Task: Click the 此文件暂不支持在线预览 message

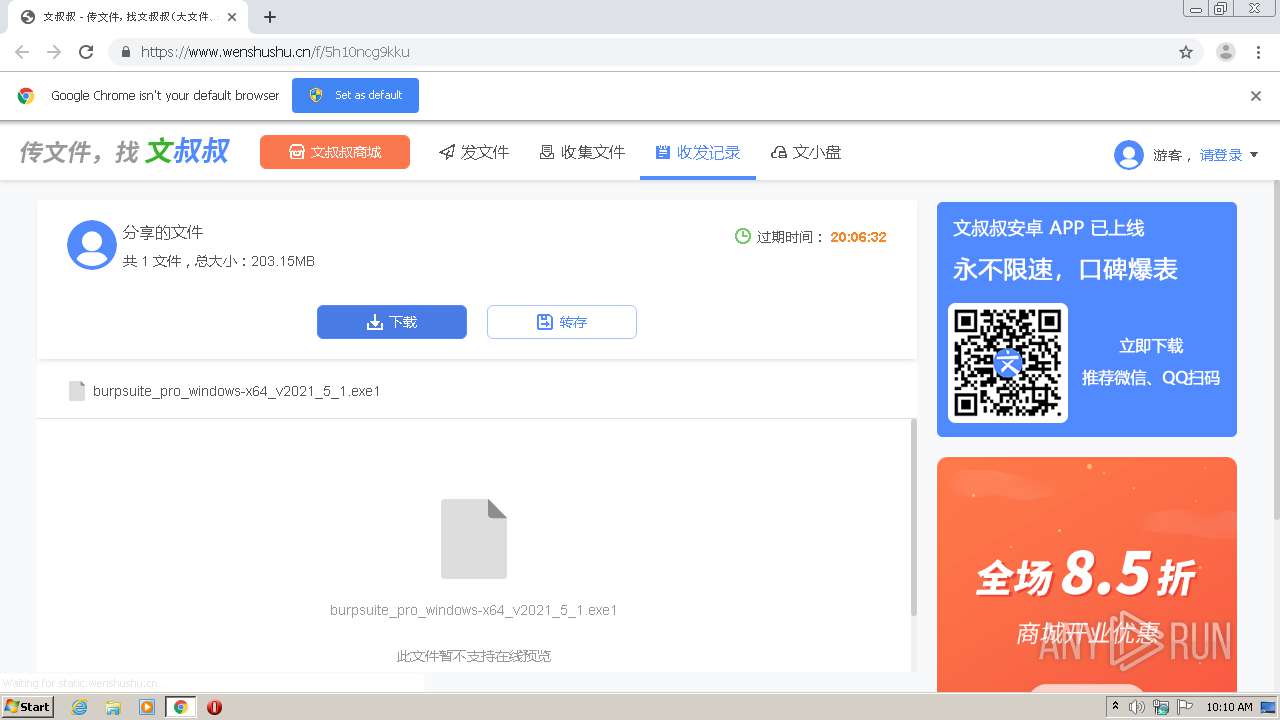Action: [x=474, y=656]
